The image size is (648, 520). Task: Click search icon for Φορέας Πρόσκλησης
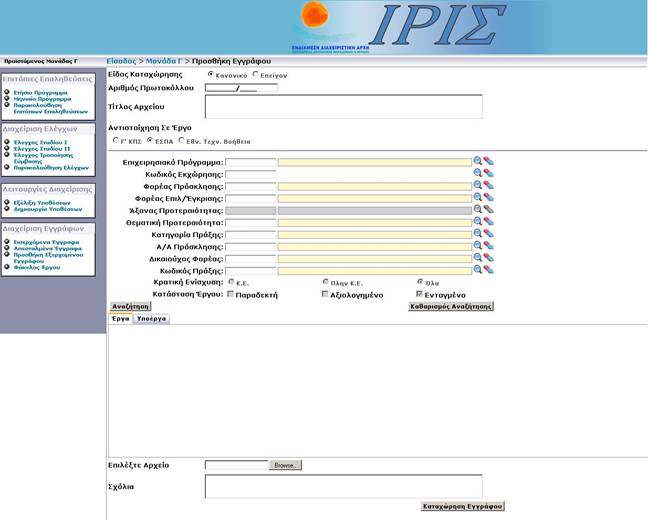pyautogui.click(x=478, y=185)
